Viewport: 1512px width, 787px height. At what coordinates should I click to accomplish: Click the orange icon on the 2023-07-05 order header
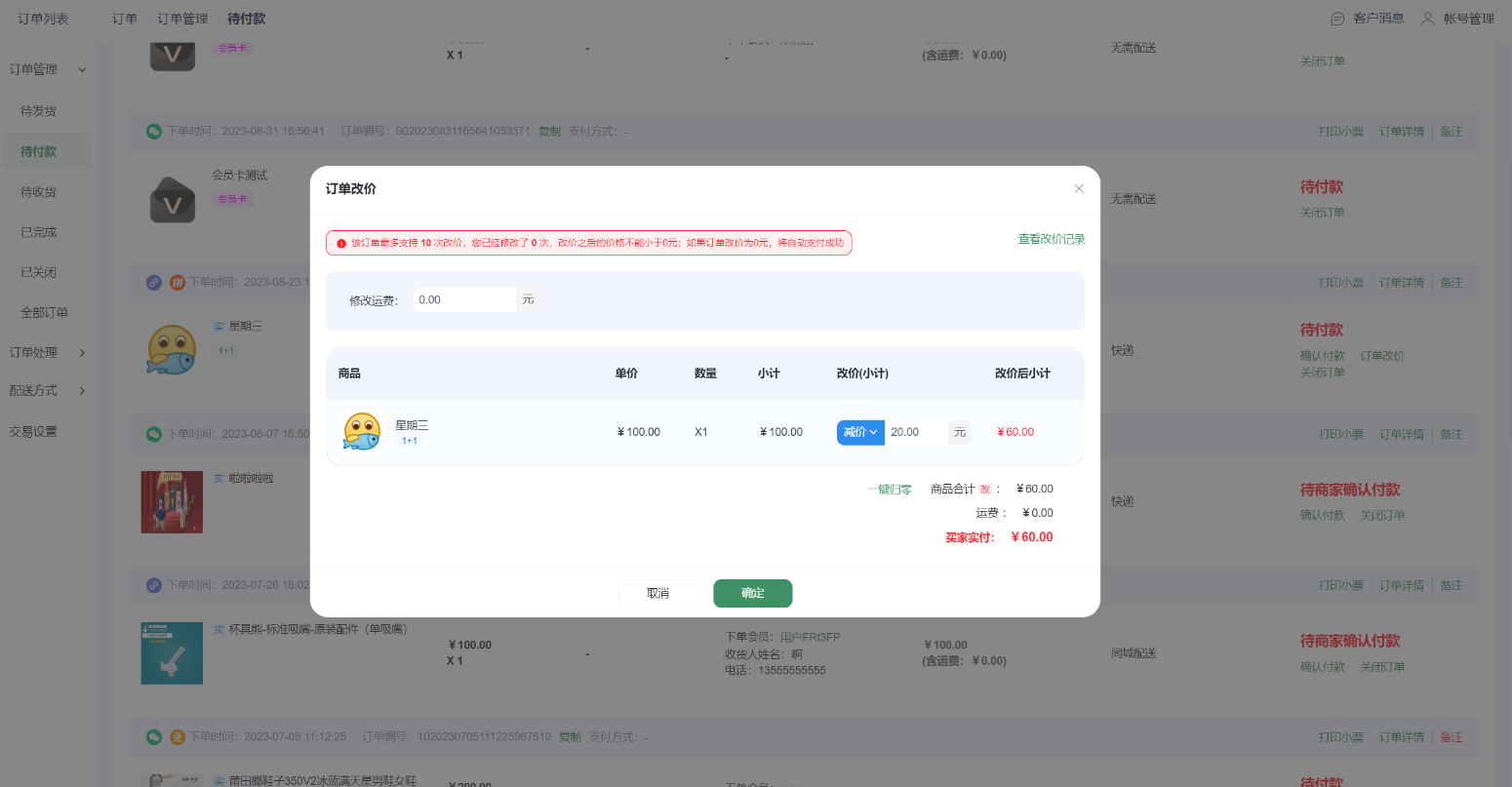click(178, 737)
